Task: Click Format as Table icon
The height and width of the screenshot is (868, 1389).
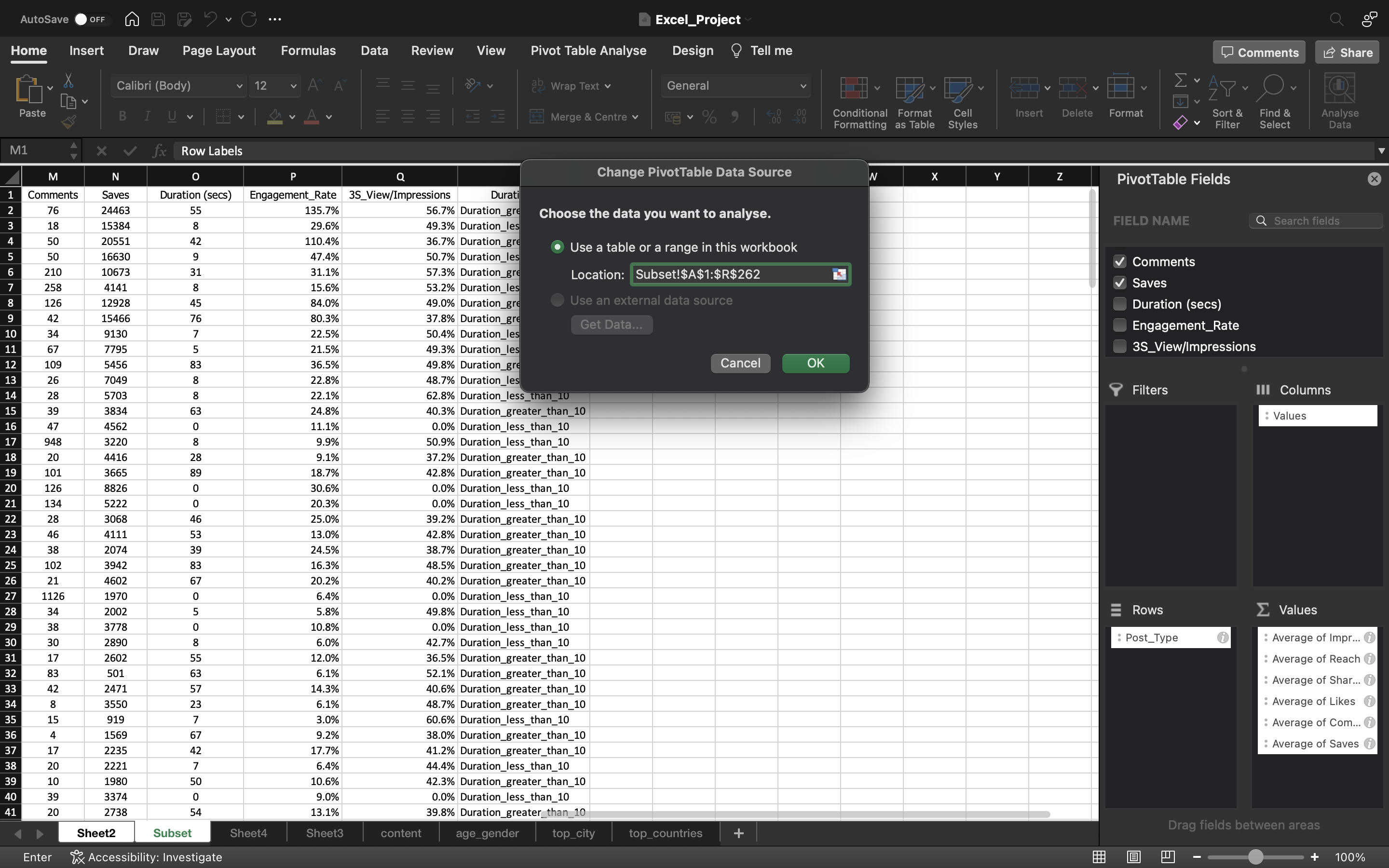Action: click(909, 89)
